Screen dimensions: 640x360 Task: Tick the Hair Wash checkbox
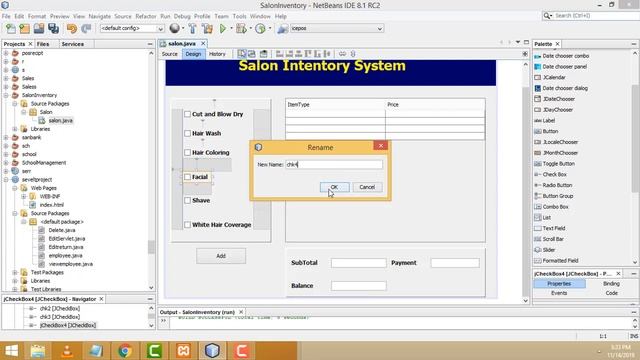[x=187, y=133]
